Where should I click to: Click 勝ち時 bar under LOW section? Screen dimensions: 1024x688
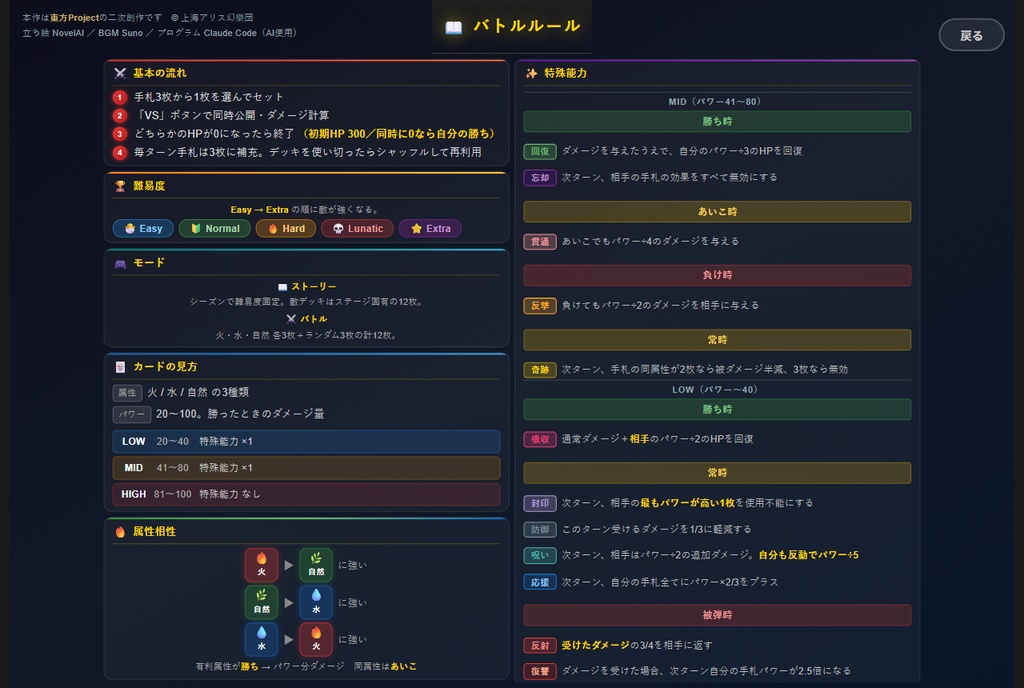pos(717,409)
